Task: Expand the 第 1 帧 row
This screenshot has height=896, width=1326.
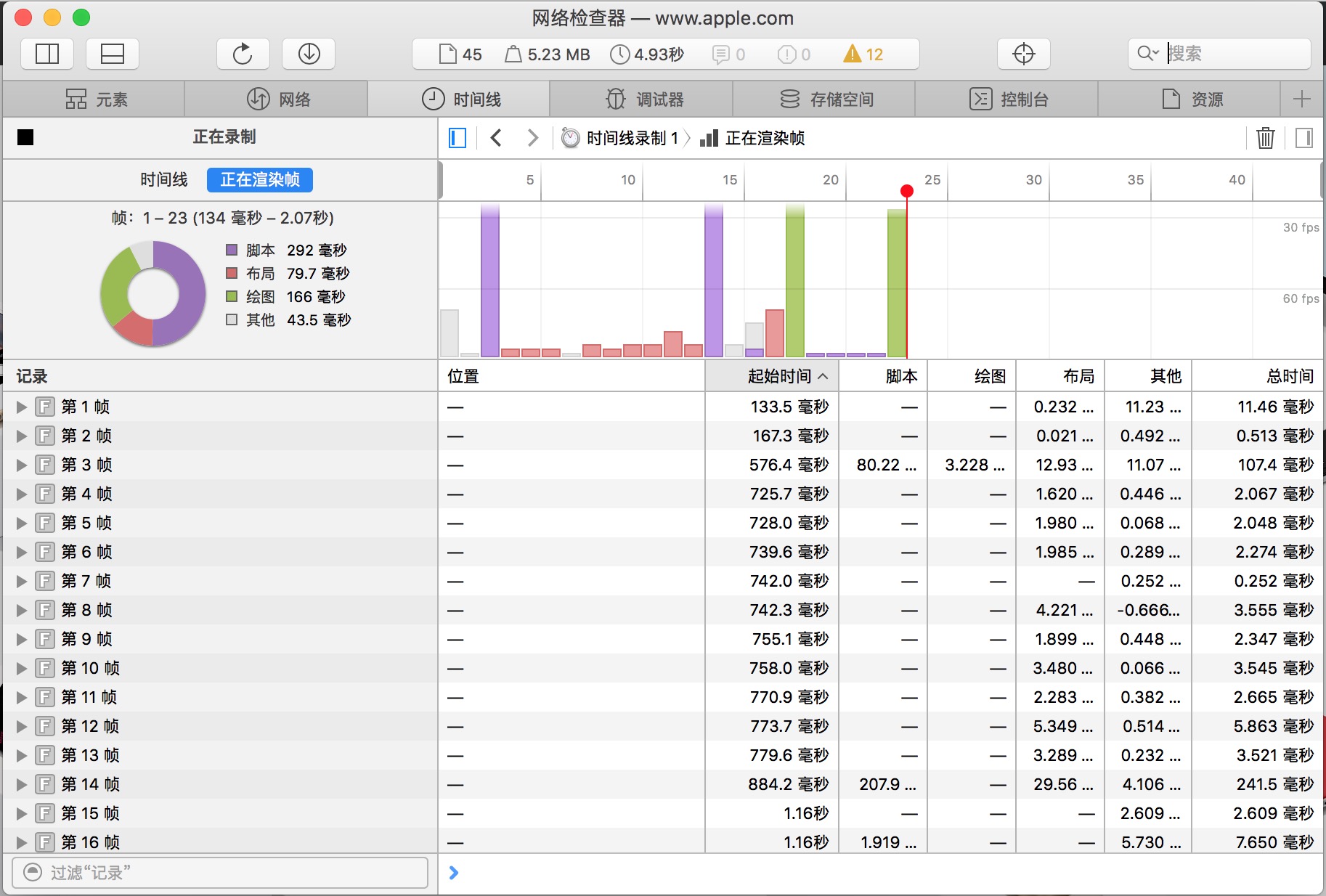Action: 22,407
